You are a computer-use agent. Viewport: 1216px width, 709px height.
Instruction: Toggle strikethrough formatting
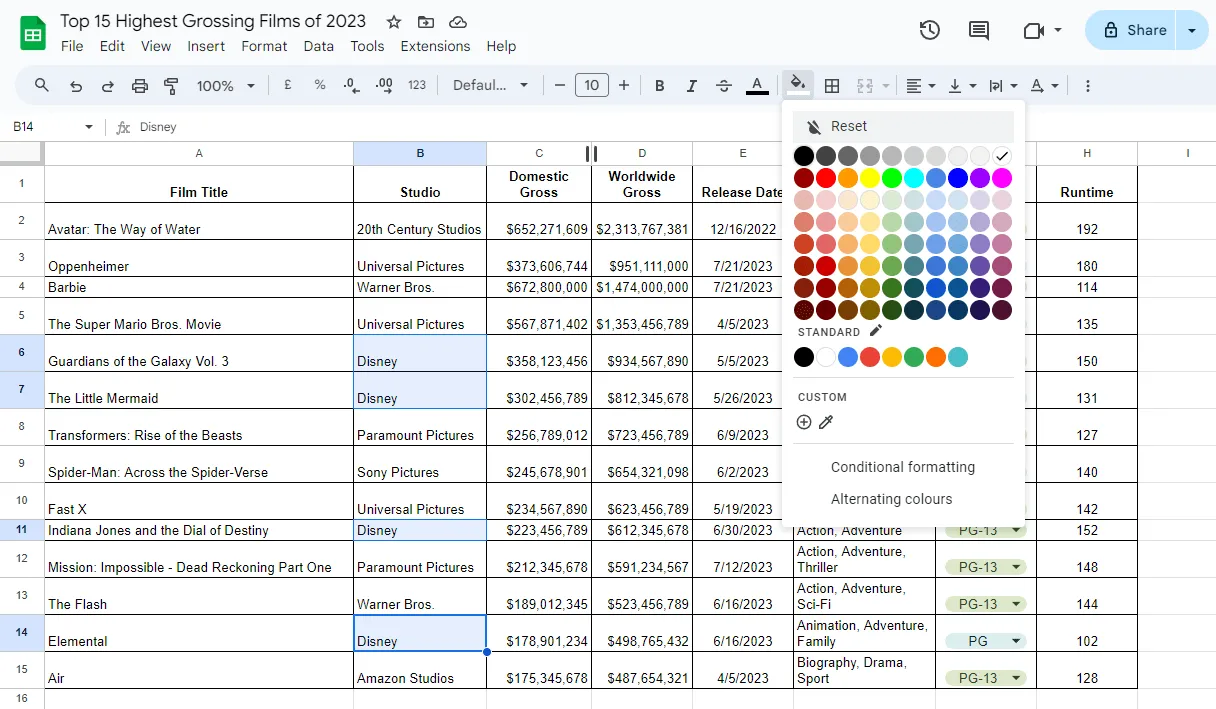(x=724, y=86)
